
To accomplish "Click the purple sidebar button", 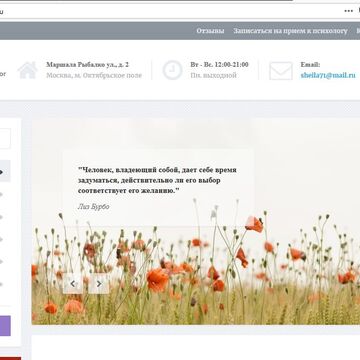I will (x=5, y=326).
